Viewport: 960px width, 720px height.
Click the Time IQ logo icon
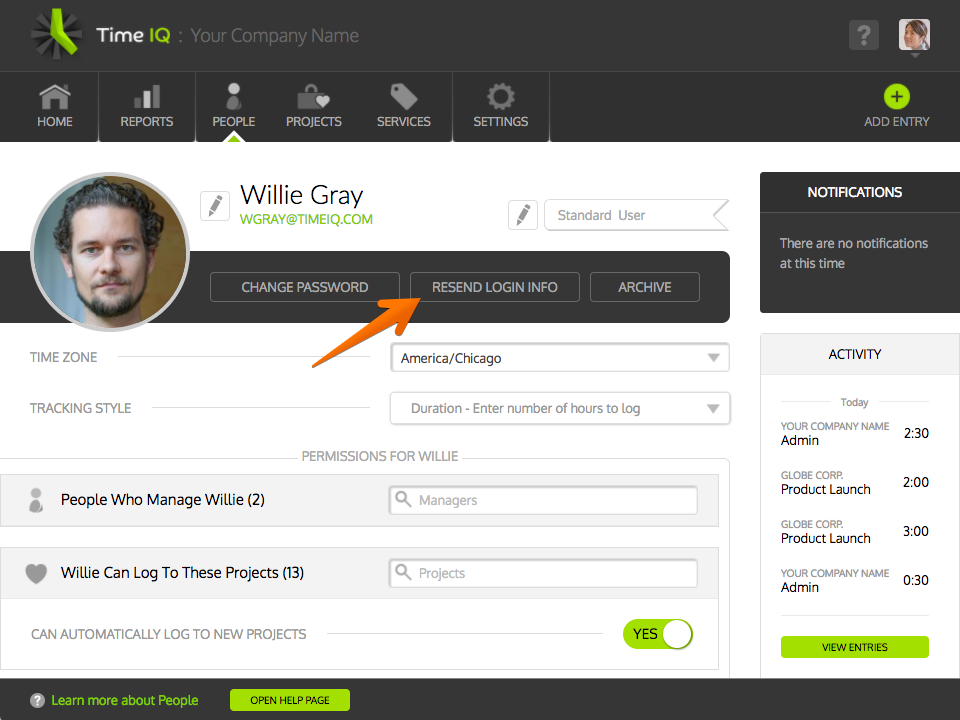(x=57, y=34)
